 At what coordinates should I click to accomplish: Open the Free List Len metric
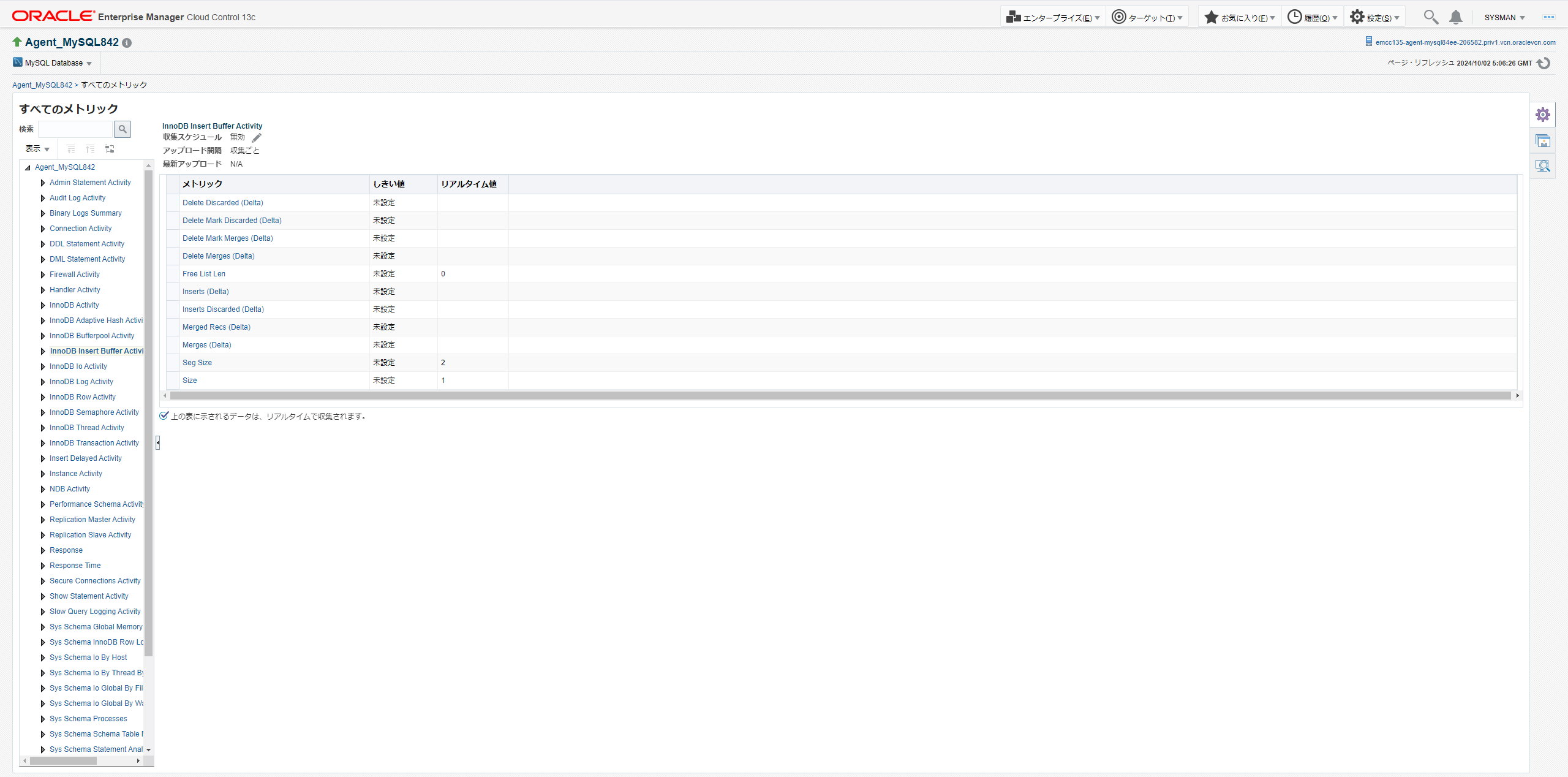pyautogui.click(x=203, y=274)
